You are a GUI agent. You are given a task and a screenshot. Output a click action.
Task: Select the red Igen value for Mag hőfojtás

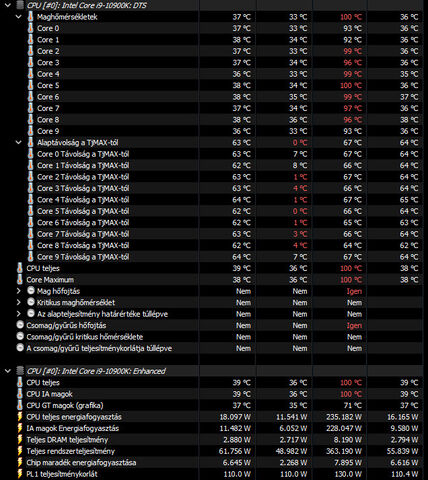click(x=354, y=291)
